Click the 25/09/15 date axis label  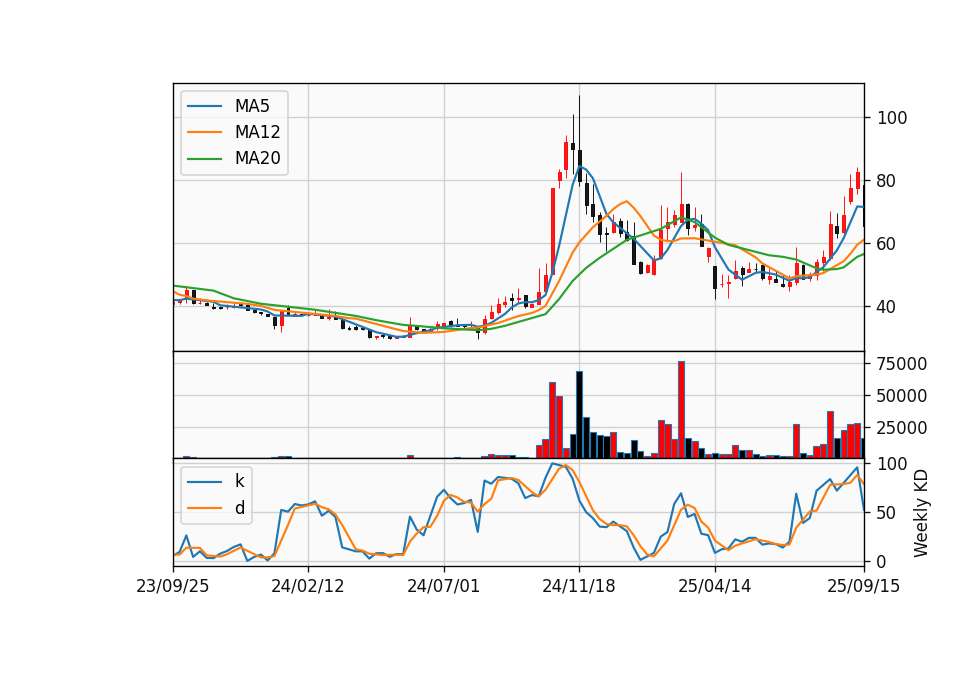864,586
